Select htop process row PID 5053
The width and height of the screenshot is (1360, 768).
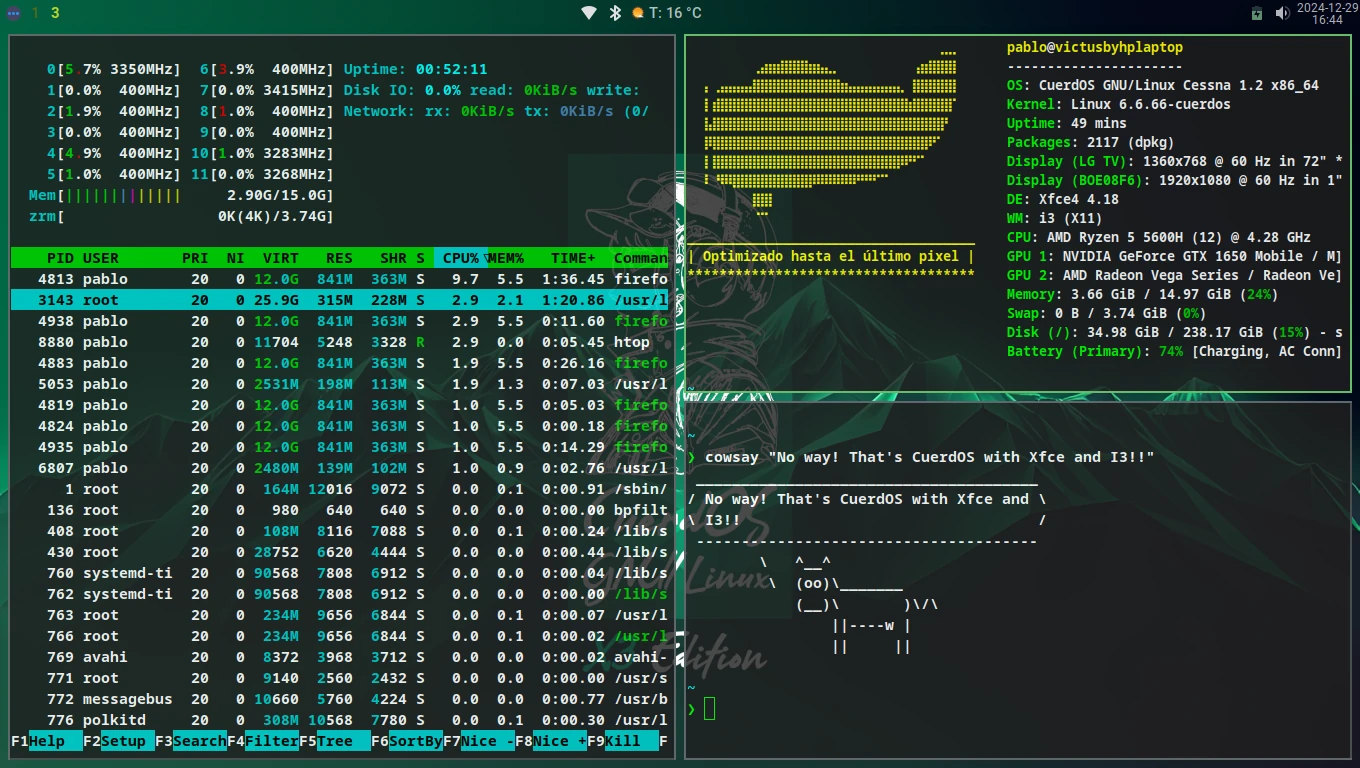coord(340,384)
